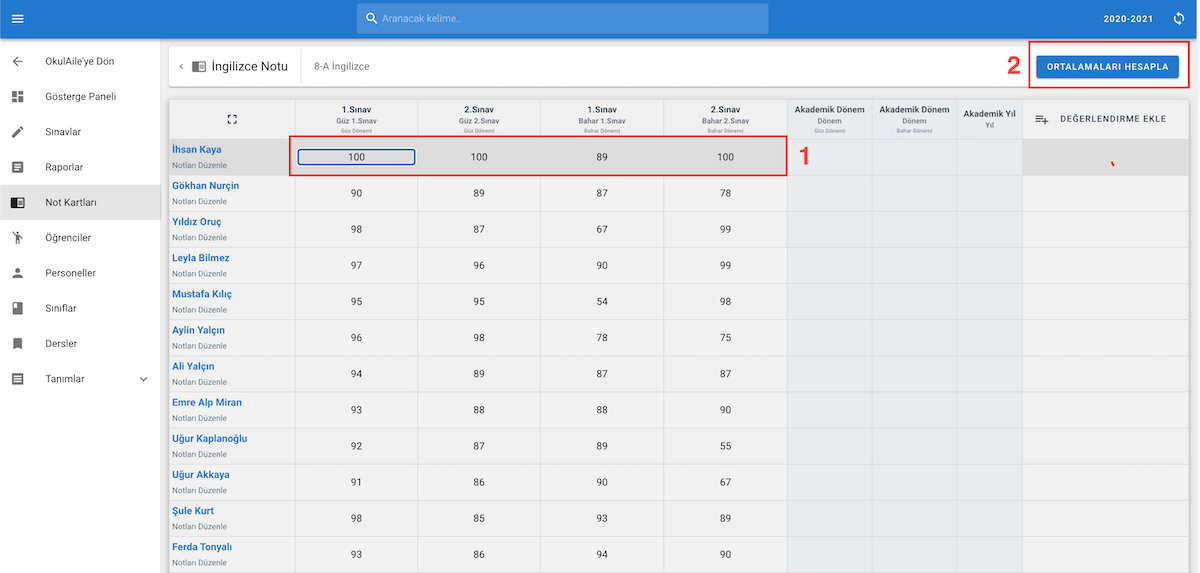Click Yıldız Oruç's Bahar 1.Sınav grade 67
Image resolution: width=1200 pixels, height=573 pixels.
pyautogui.click(x=602, y=229)
